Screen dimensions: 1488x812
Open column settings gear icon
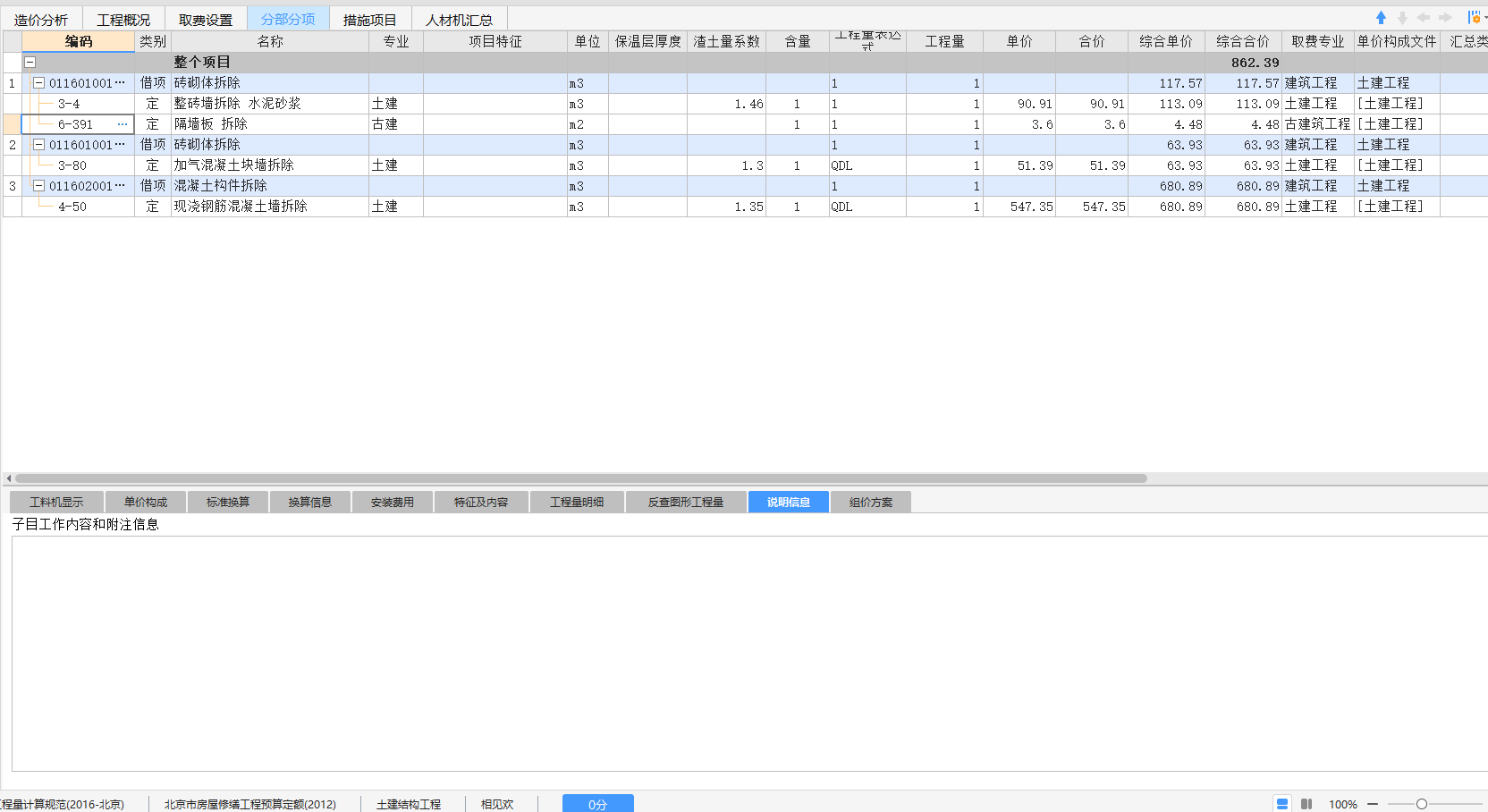1474,18
